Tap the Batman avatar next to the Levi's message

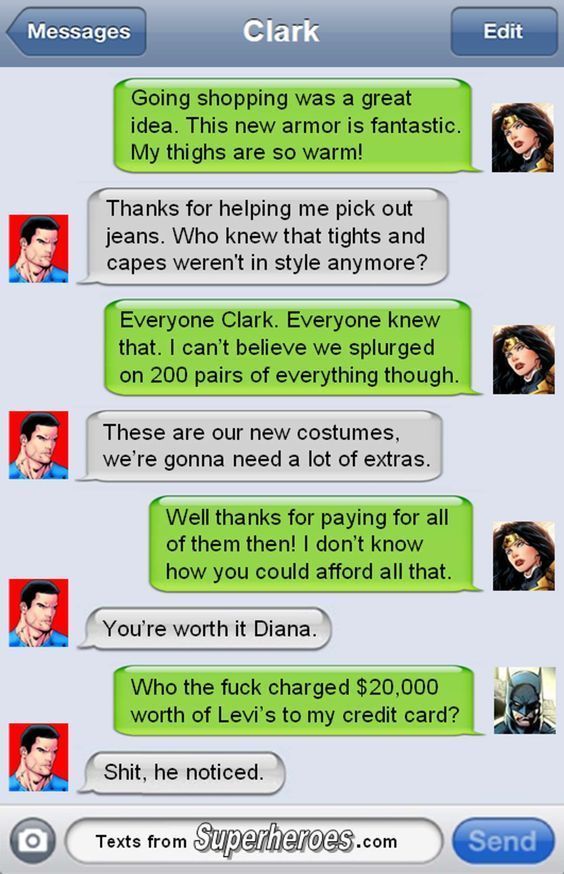coord(524,700)
